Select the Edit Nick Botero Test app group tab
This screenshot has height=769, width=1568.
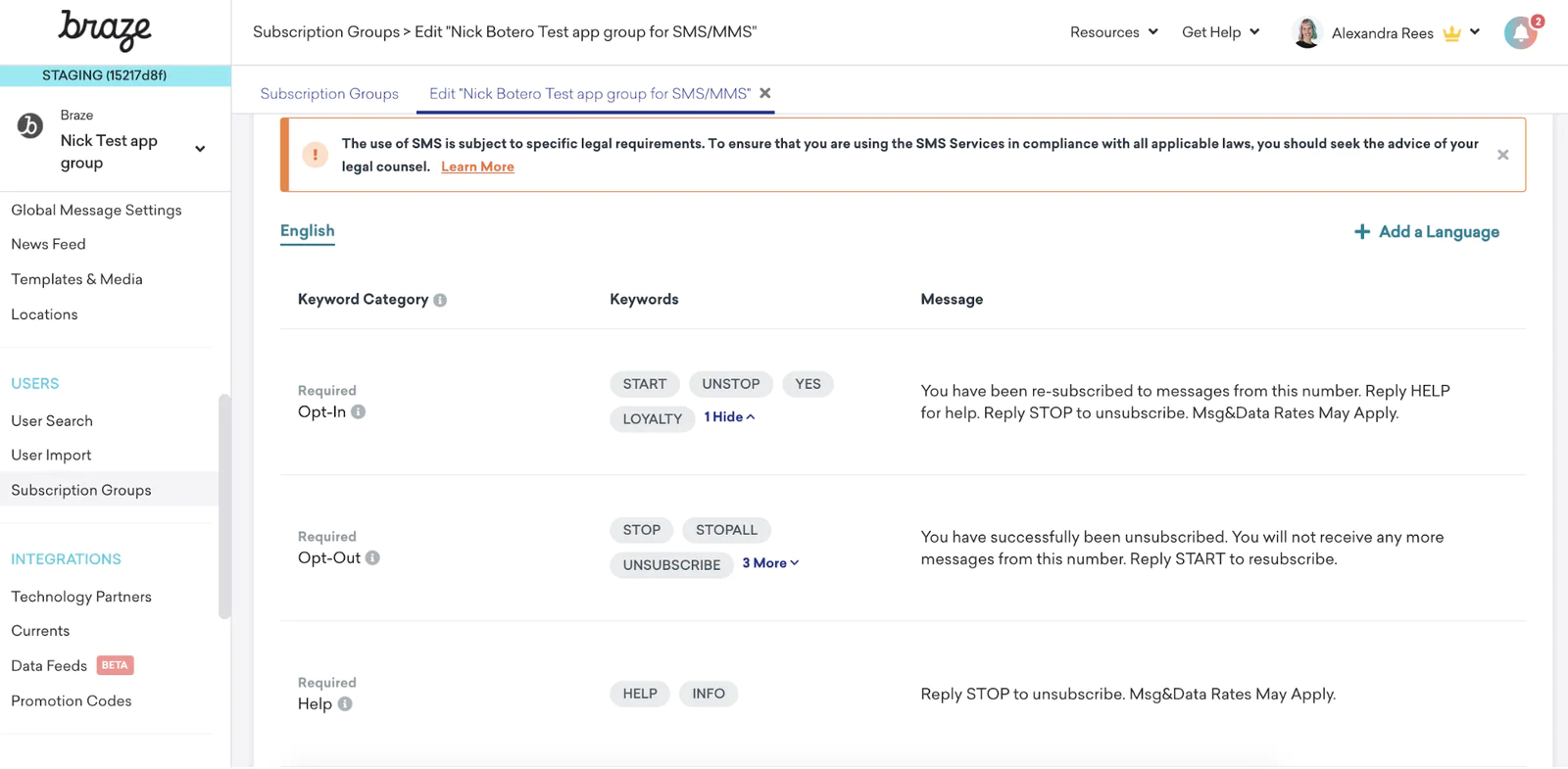590,94
